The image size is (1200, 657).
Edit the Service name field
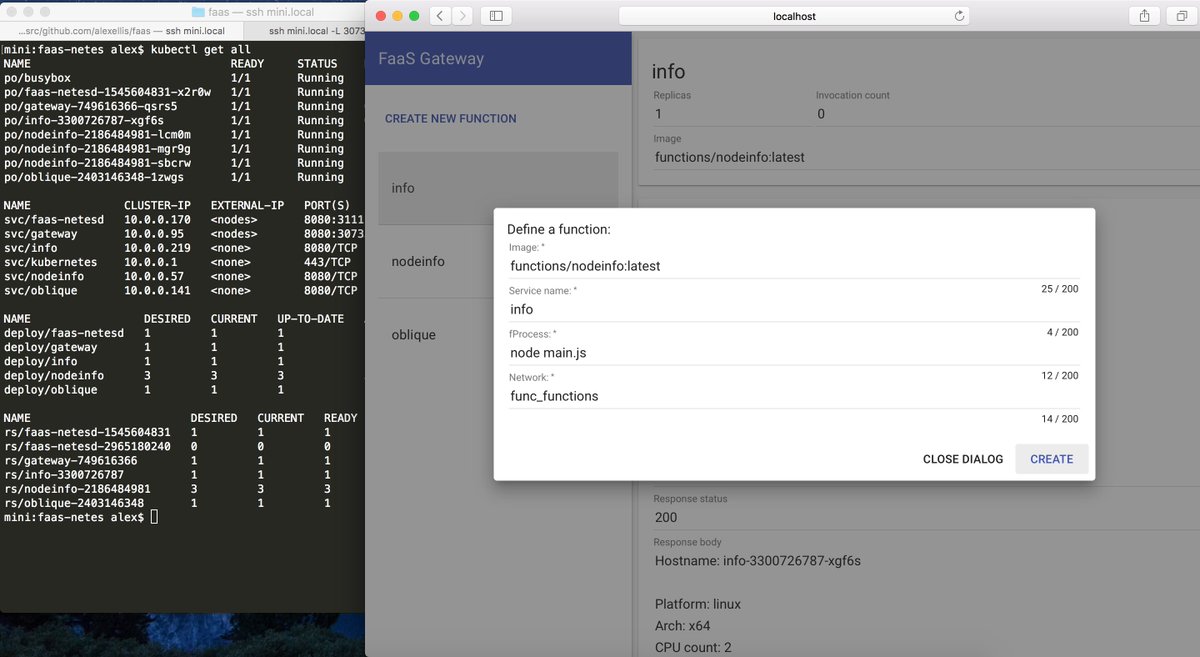point(794,309)
